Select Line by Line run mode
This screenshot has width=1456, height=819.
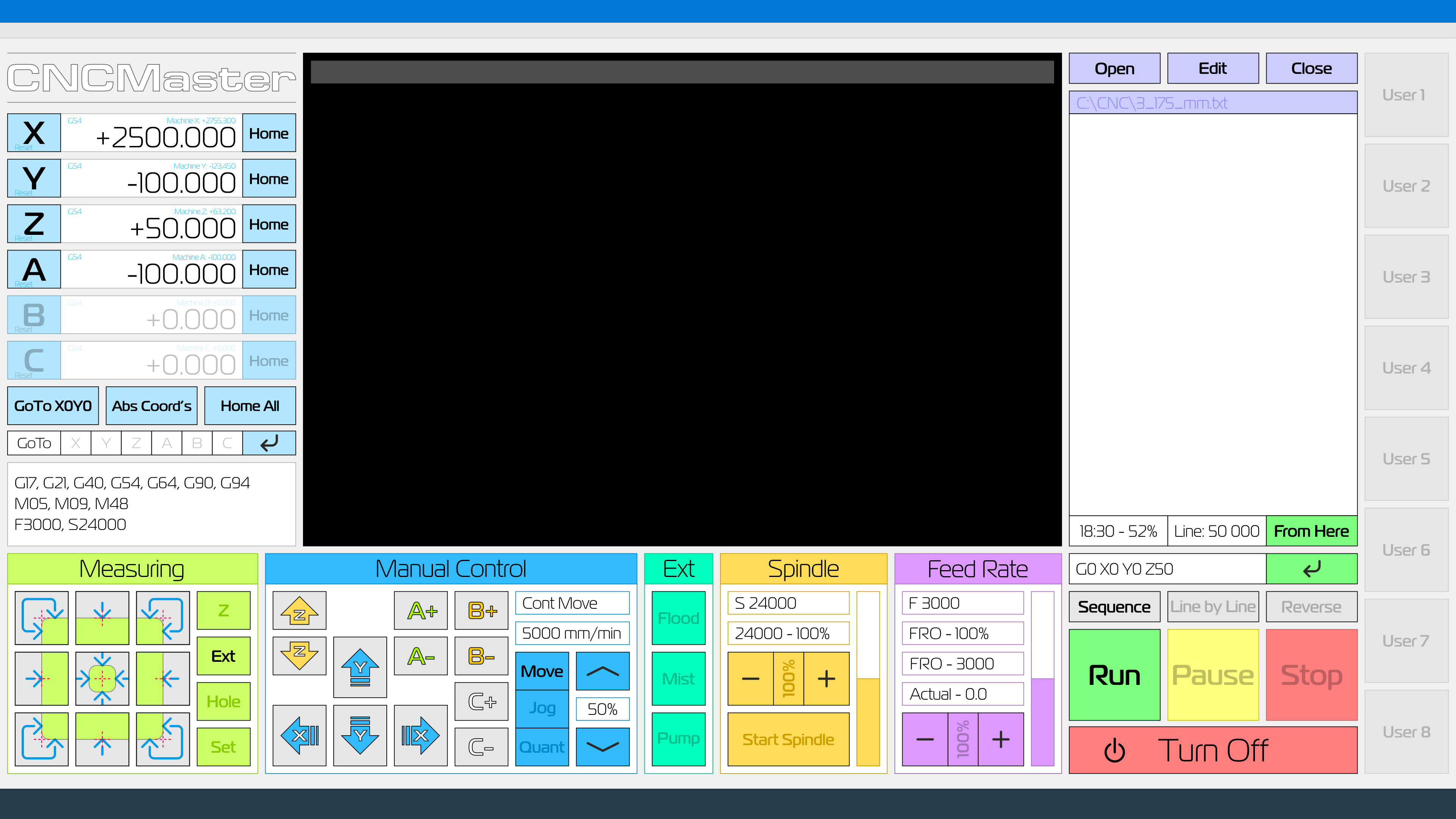tap(1213, 607)
